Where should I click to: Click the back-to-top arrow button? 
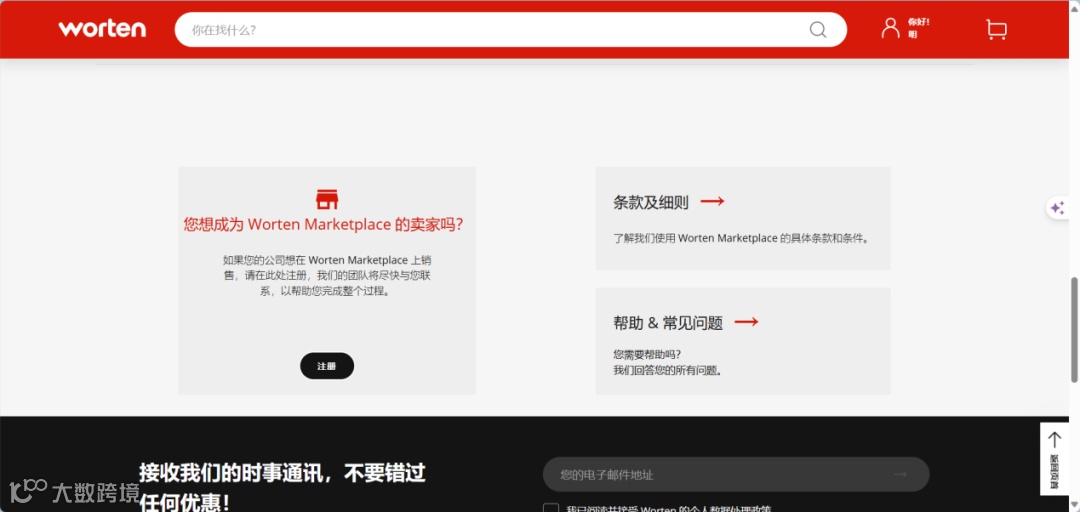(1055, 458)
